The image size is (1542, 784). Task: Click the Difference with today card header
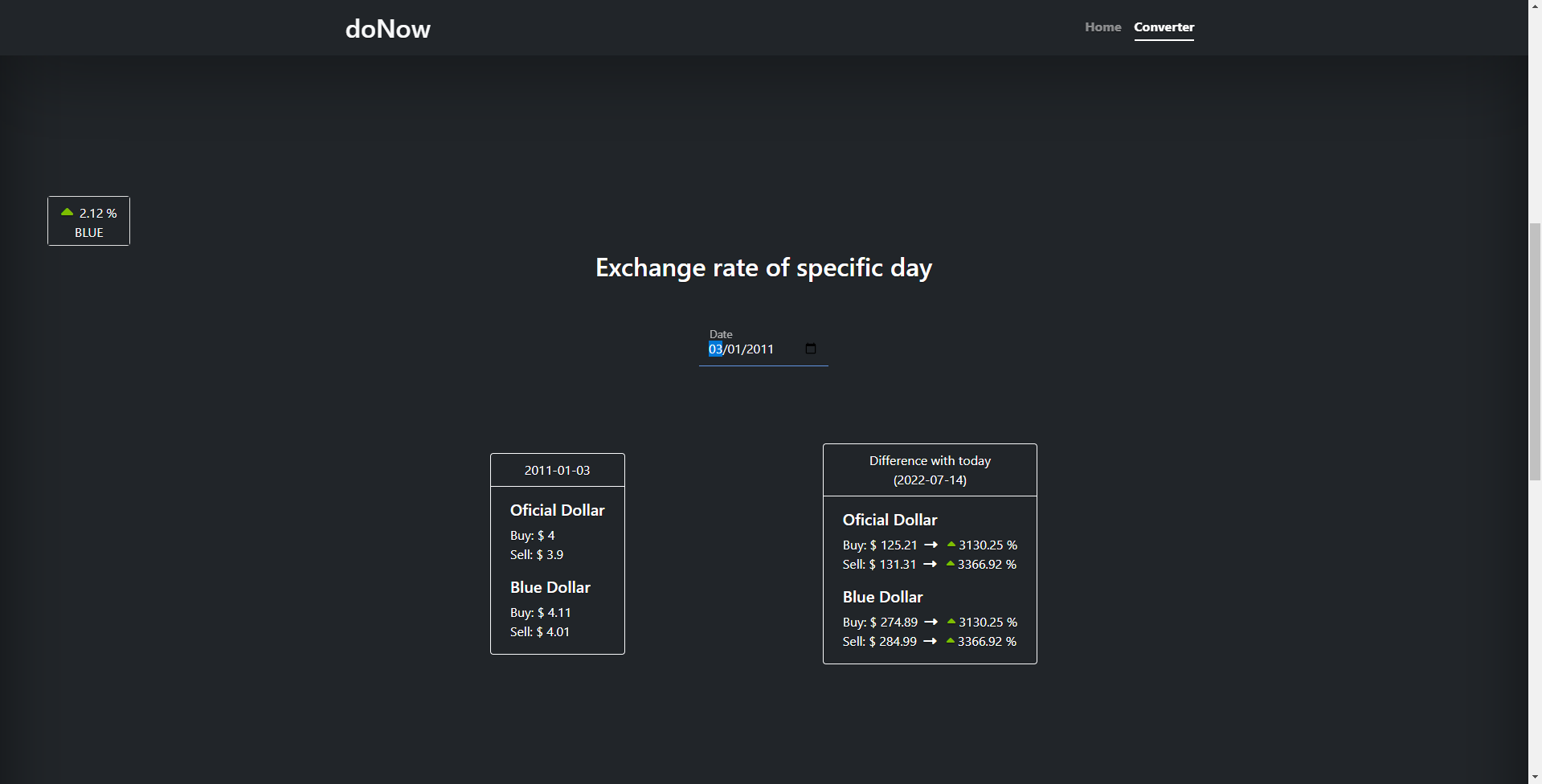tap(929, 470)
